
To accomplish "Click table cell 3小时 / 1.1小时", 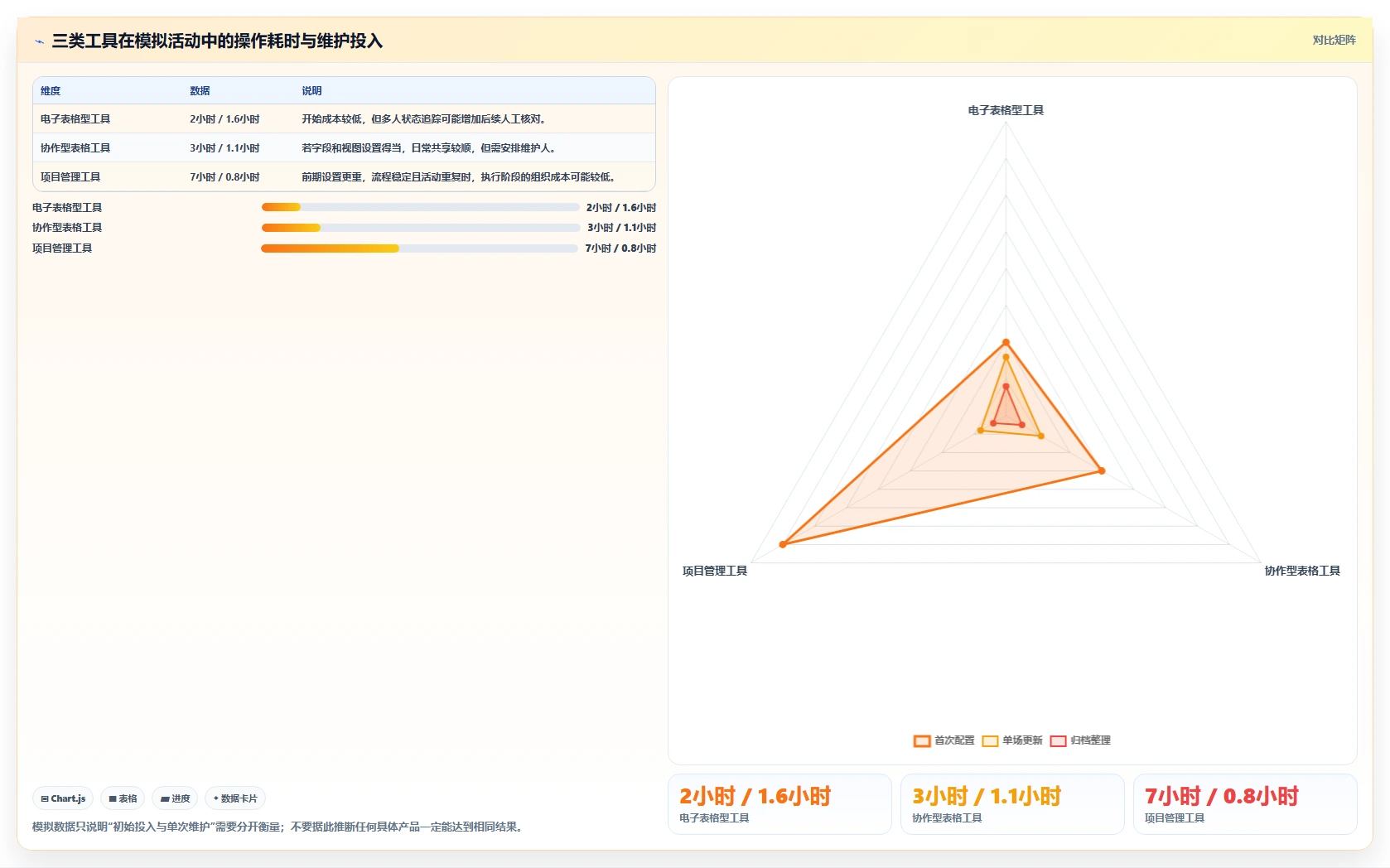I will coord(224,148).
